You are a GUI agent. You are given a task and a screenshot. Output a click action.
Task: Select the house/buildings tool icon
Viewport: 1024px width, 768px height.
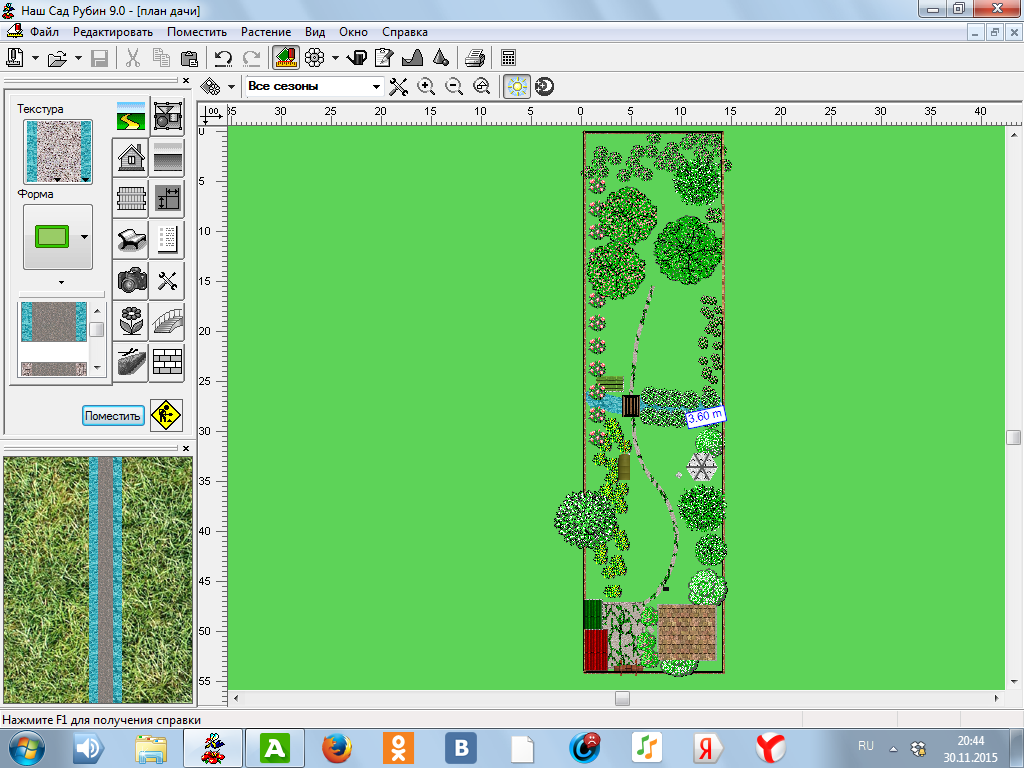tap(130, 157)
